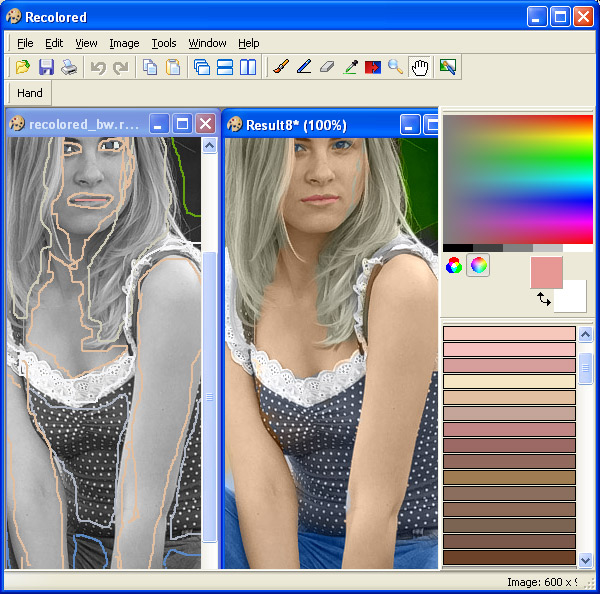Open the Tools menu

coord(164,43)
